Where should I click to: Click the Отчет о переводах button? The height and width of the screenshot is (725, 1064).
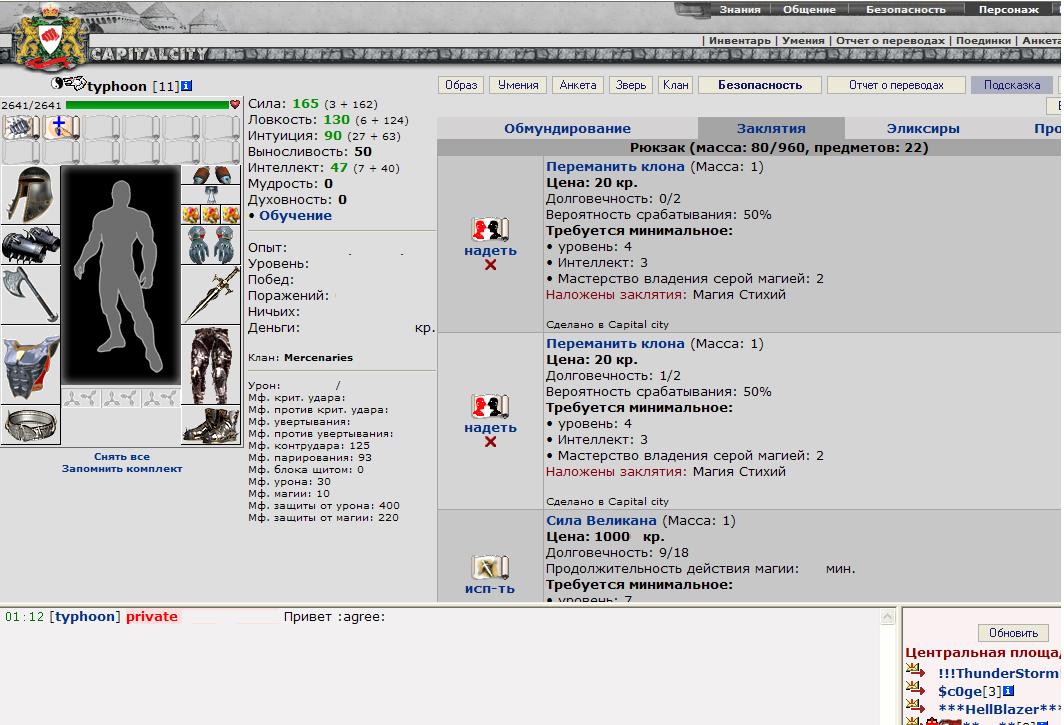[896, 85]
